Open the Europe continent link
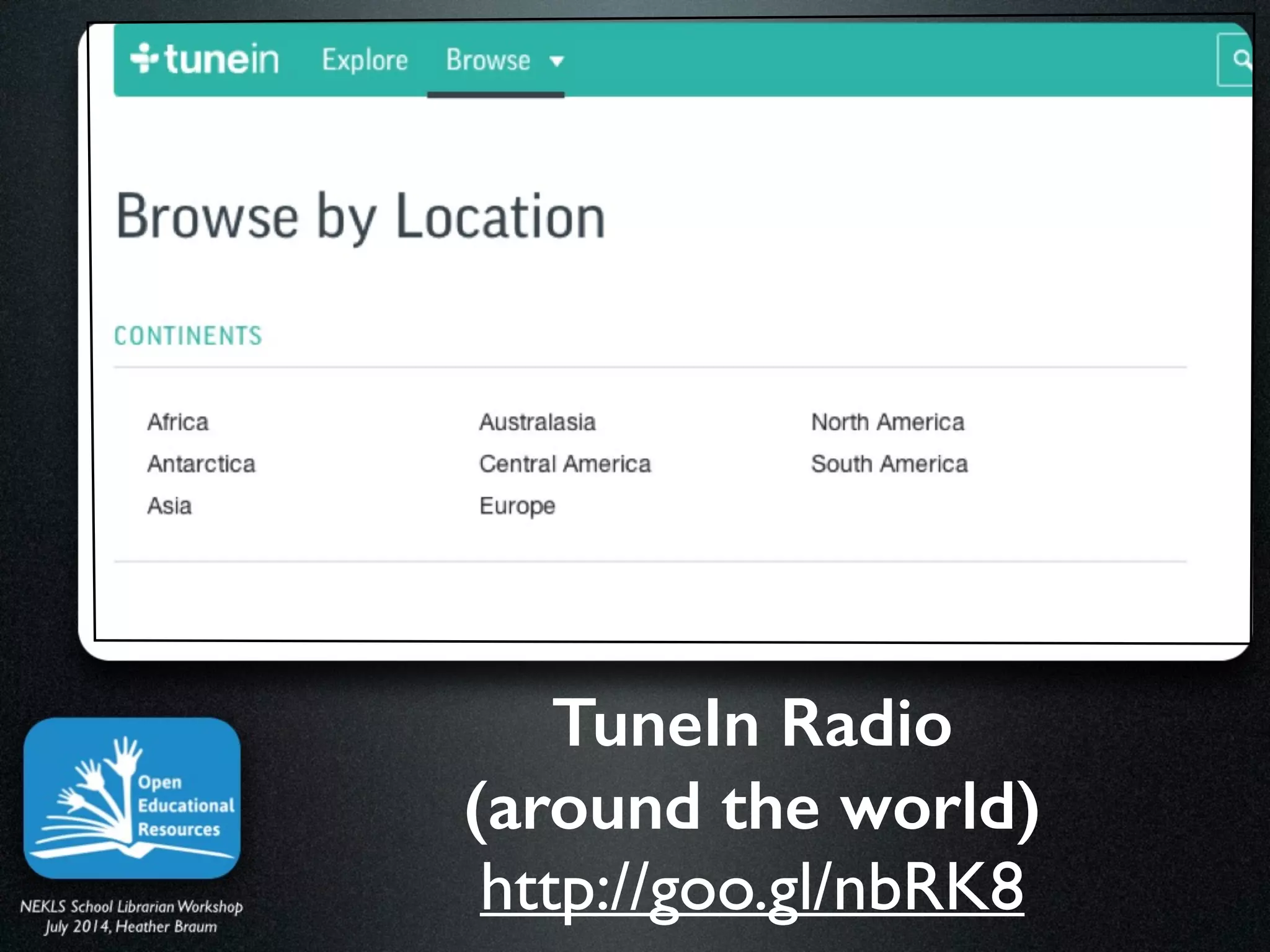This screenshot has width=1270, height=952. pos(517,506)
